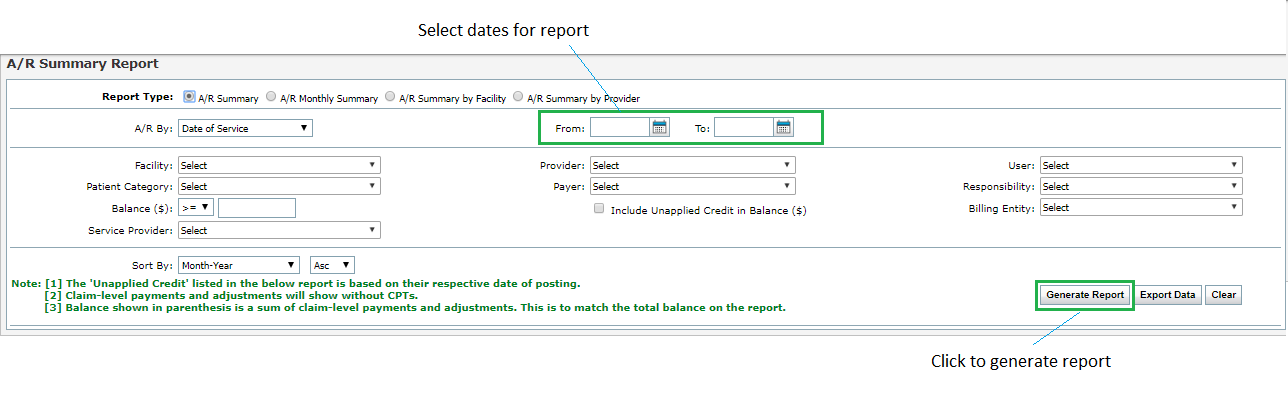The image size is (1288, 393).
Task: Expand the Facility select dropdown
Action: pos(279,165)
